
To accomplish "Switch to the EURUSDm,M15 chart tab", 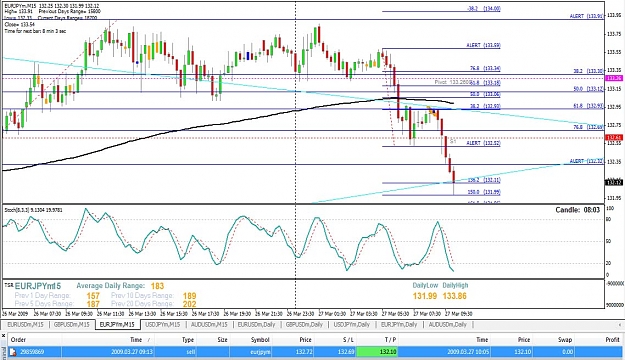I will click(26, 325).
